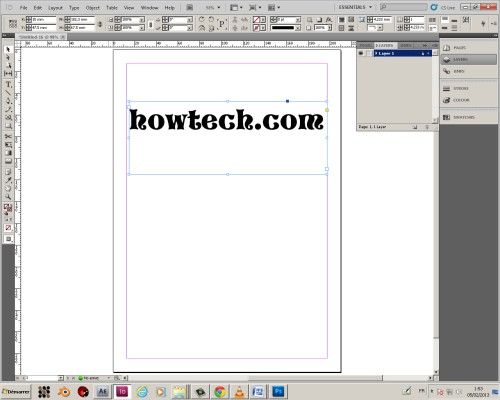The width and height of the screenshot is (500, 400).
Task: Open the Type menu
Action: pos(74,7)
